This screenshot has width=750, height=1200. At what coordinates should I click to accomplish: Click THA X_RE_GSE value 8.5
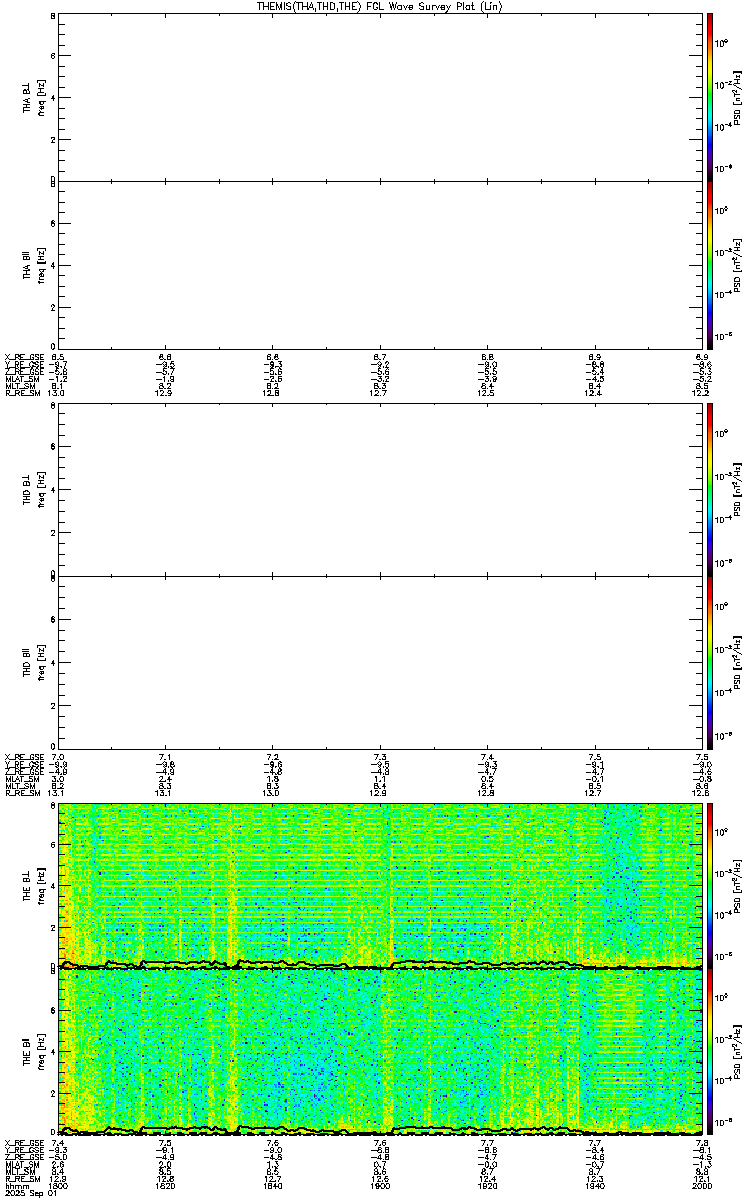(x=58, y=357)
